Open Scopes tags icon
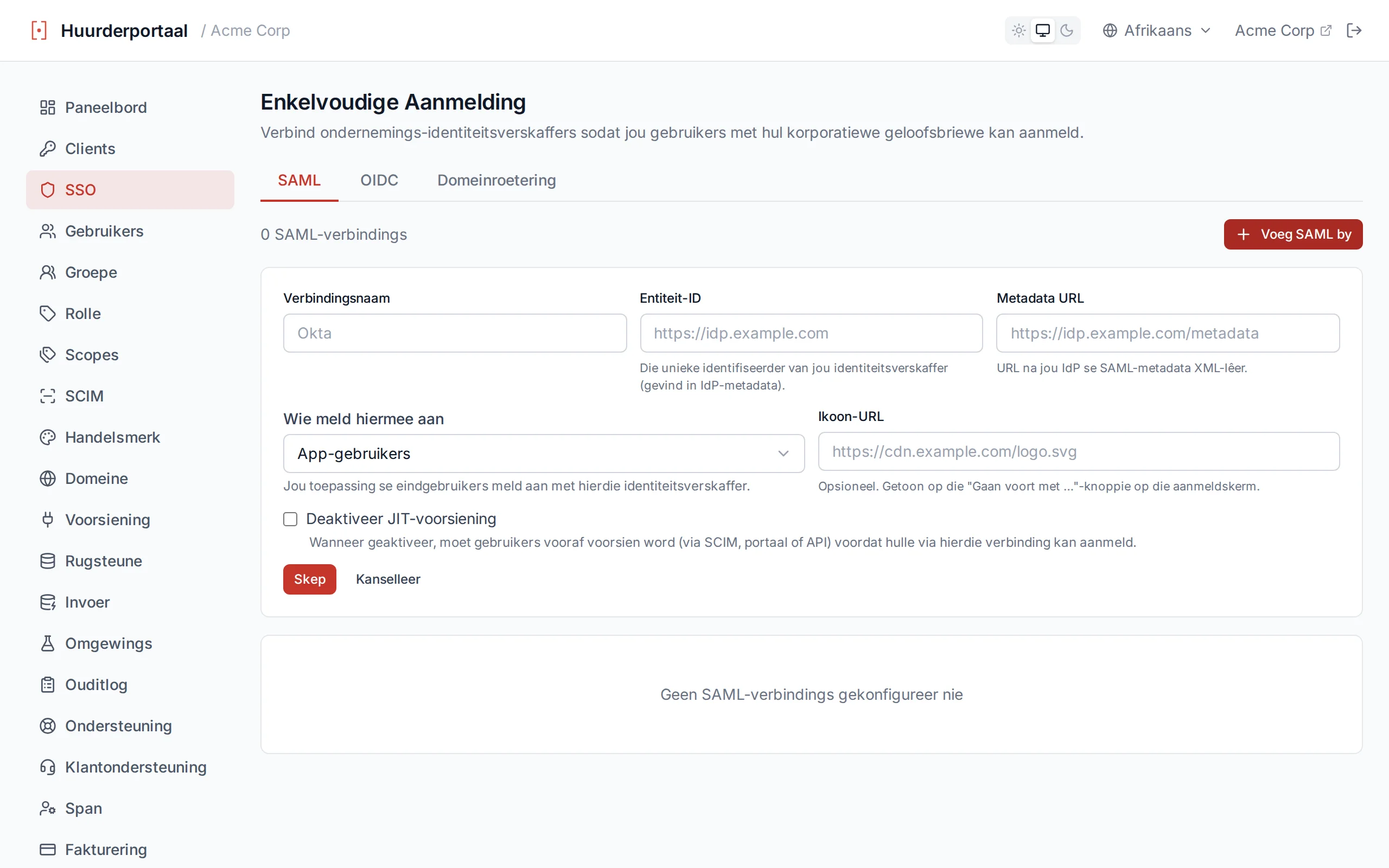The image size is (1389, 868). (48, 355)
